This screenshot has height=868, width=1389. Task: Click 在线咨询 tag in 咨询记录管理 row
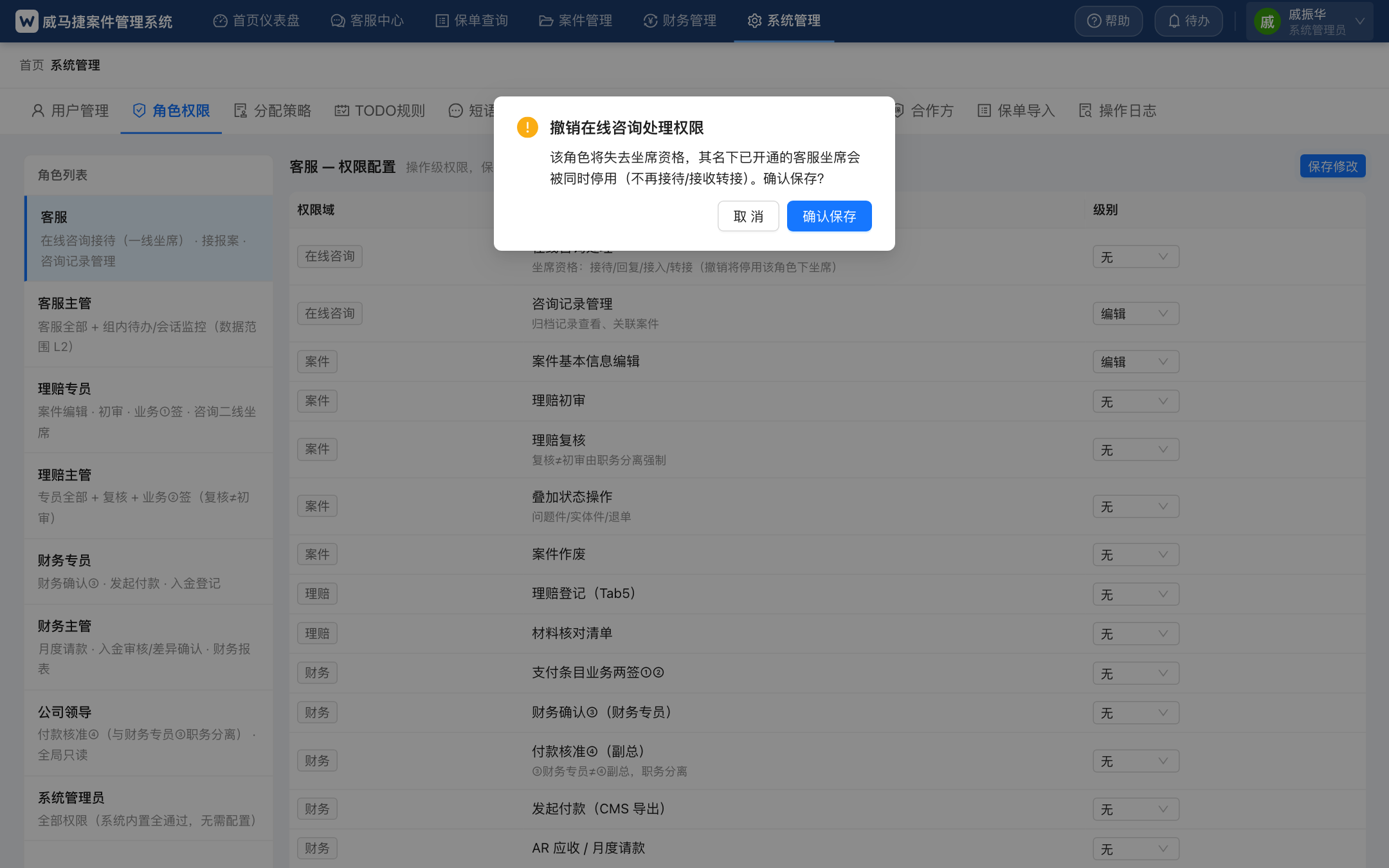point(330,313)
